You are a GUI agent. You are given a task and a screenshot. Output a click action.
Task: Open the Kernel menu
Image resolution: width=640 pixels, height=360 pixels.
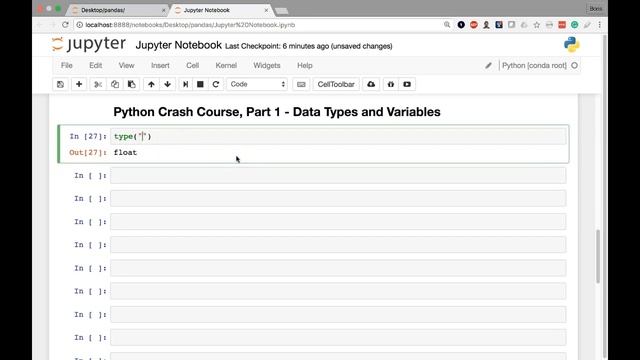(226, 65)
